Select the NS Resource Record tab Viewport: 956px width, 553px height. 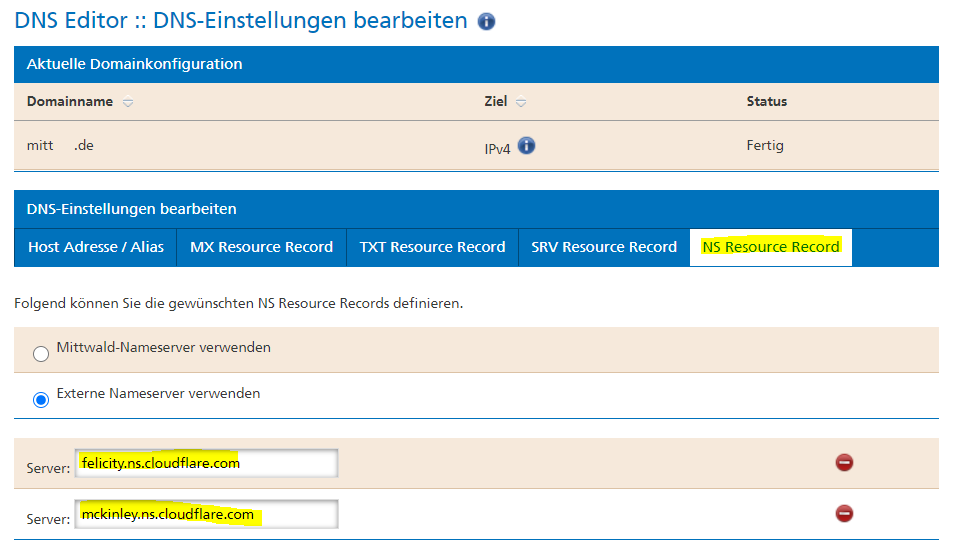pos(771,247)
